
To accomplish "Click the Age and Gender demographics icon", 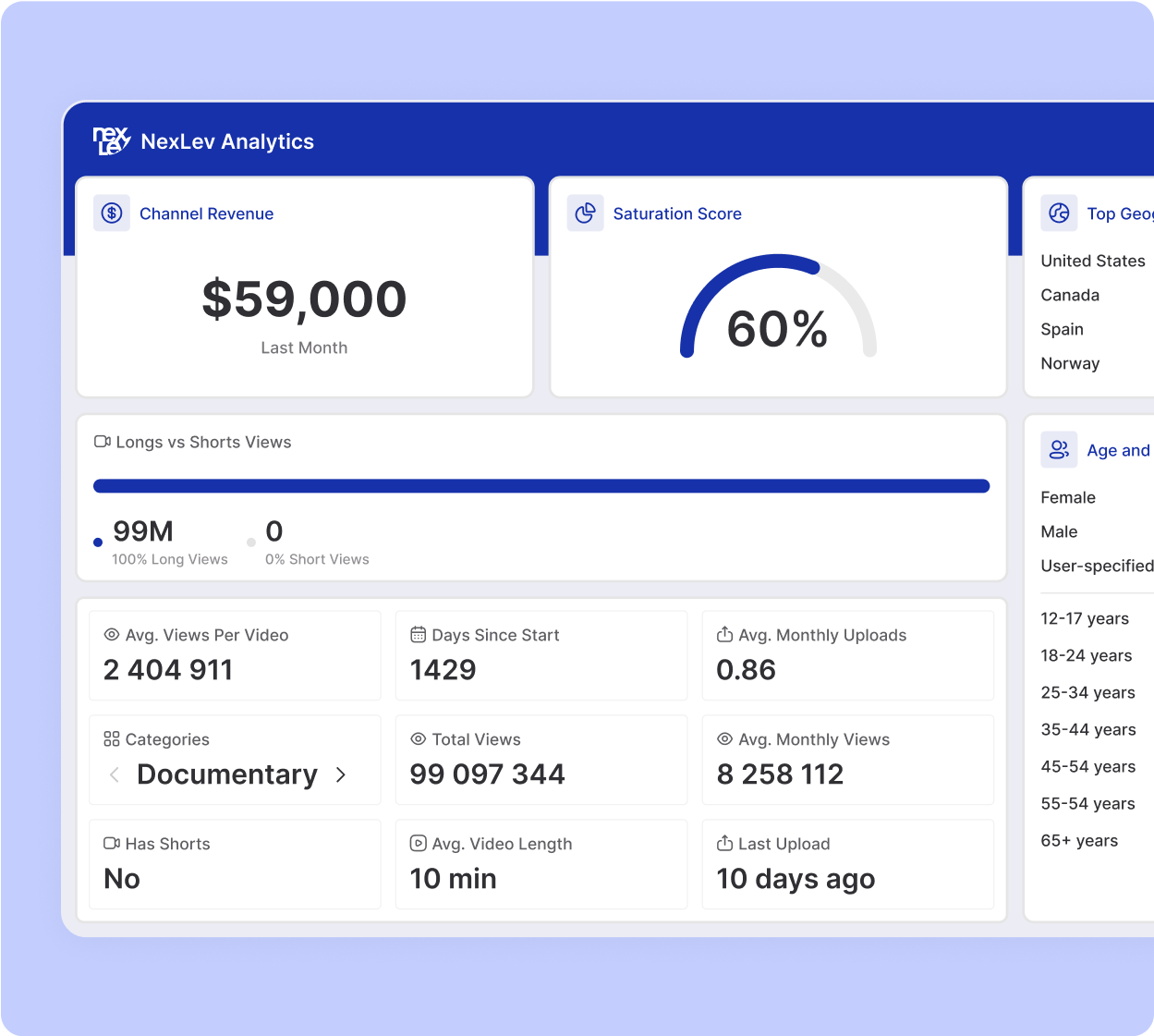I will [x=1059, y=450].
